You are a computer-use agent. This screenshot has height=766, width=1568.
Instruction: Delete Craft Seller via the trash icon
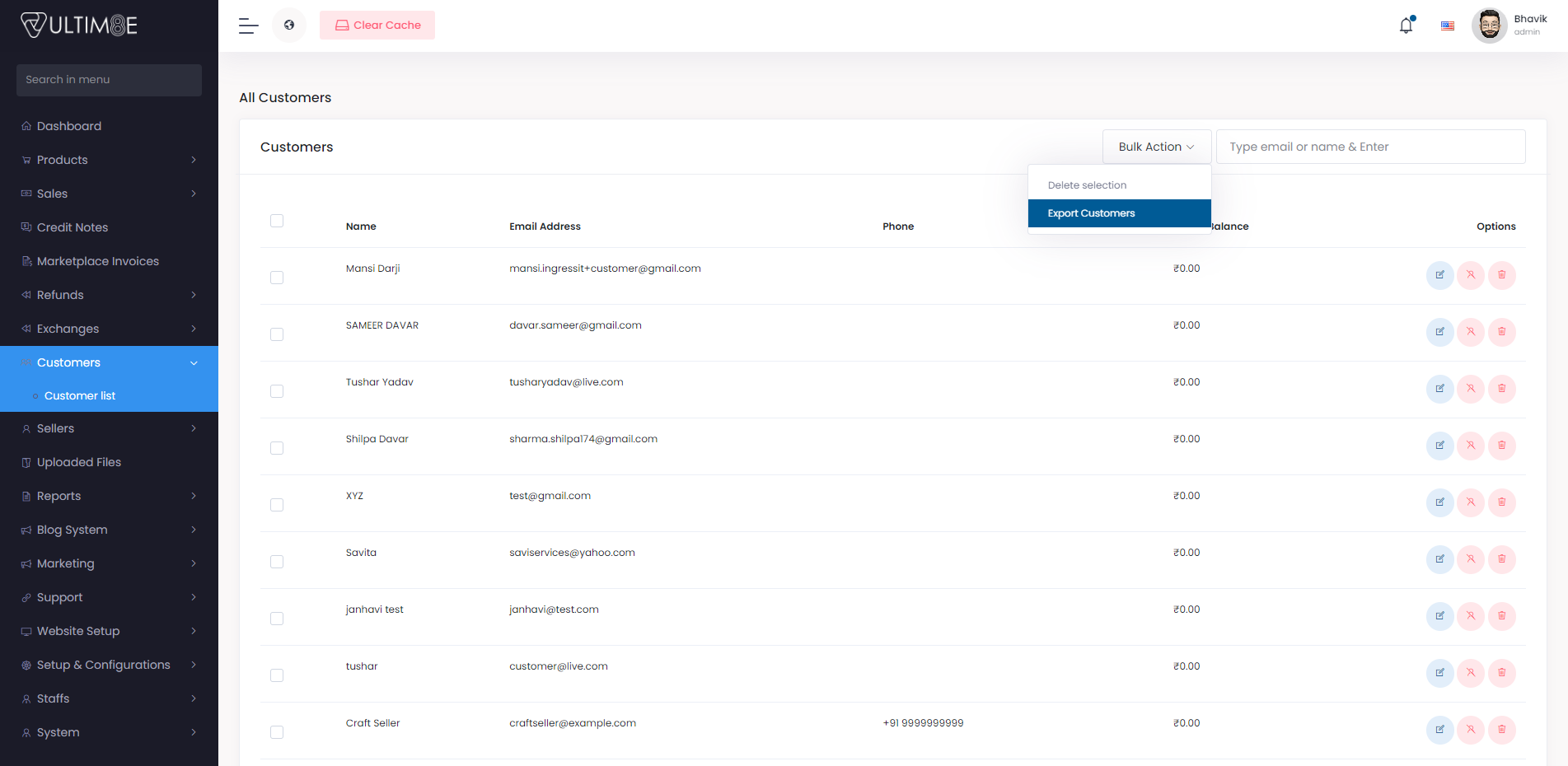1502,730
